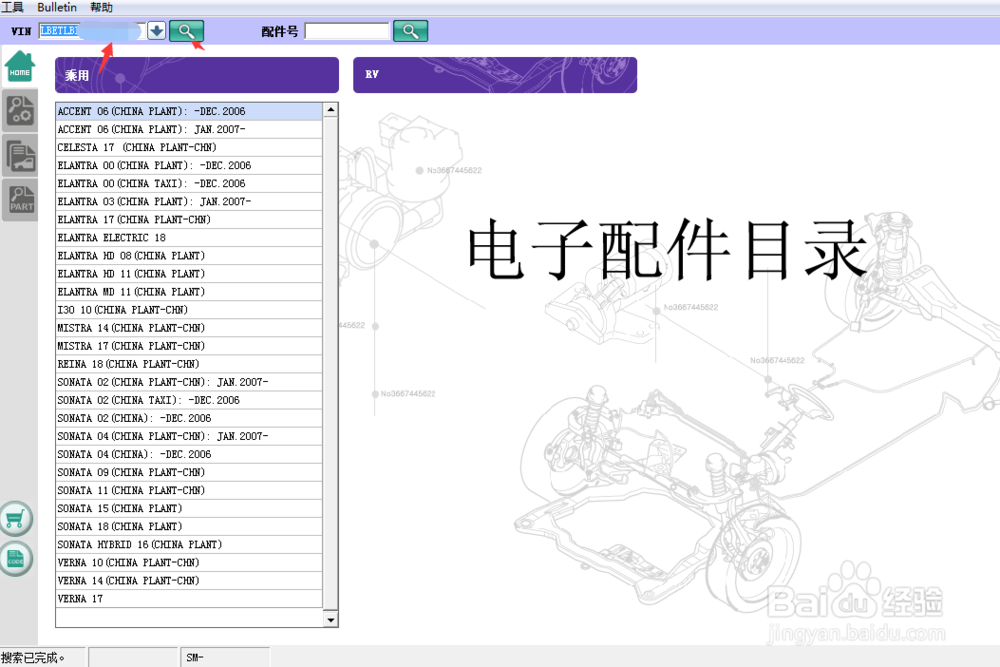The image size is (1000, 667).
Task: Select VERNA 14 (CHINA PLANT-CHN)
Action: tap(189, 581)
